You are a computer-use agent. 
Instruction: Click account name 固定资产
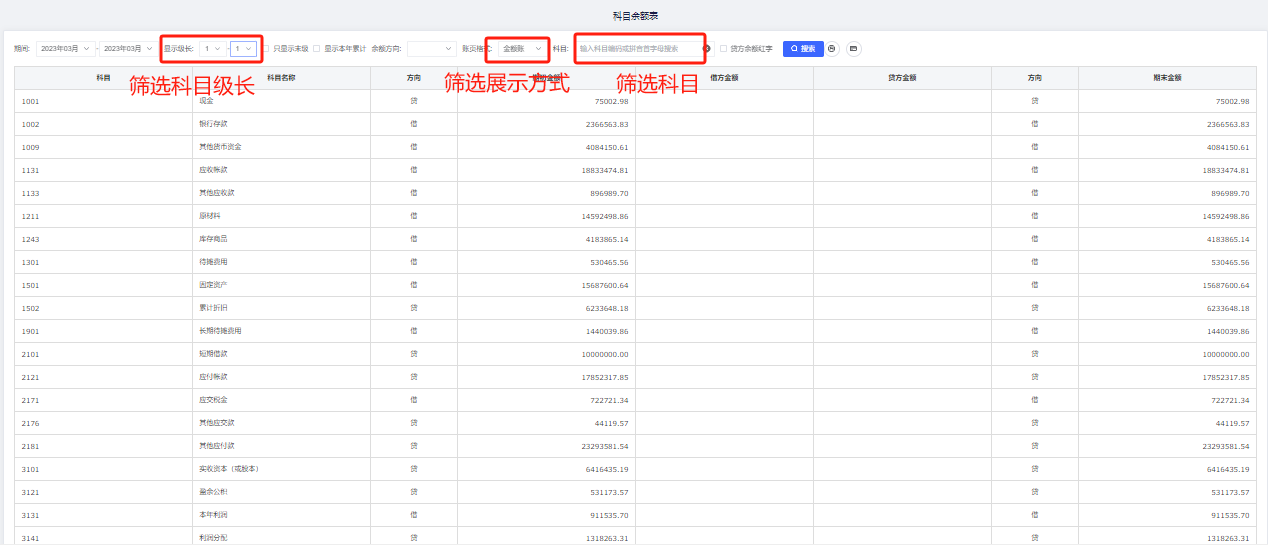(x=213, y=285)
